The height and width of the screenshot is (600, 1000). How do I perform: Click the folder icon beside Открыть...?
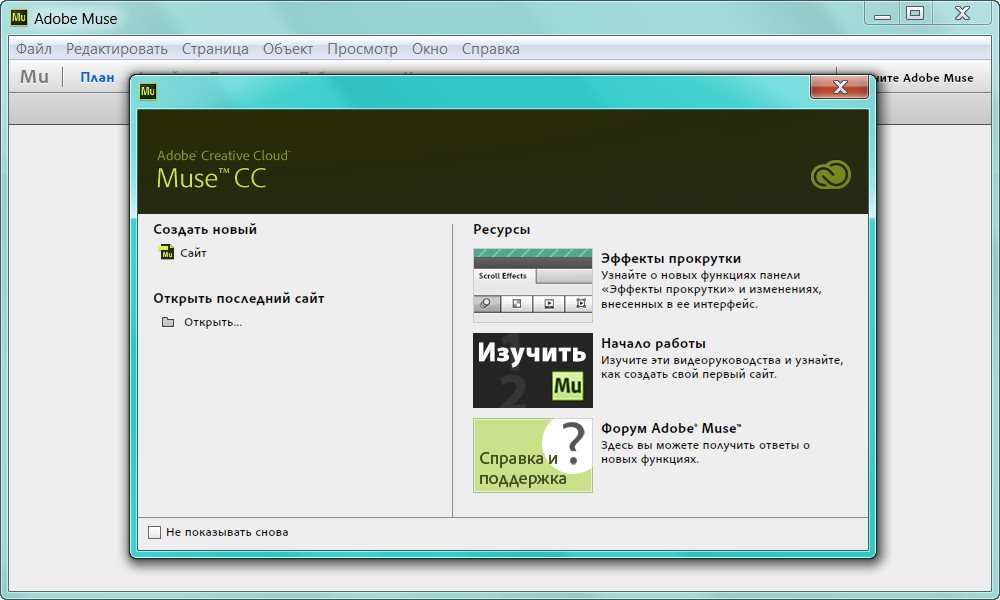(x=168, y=322)
